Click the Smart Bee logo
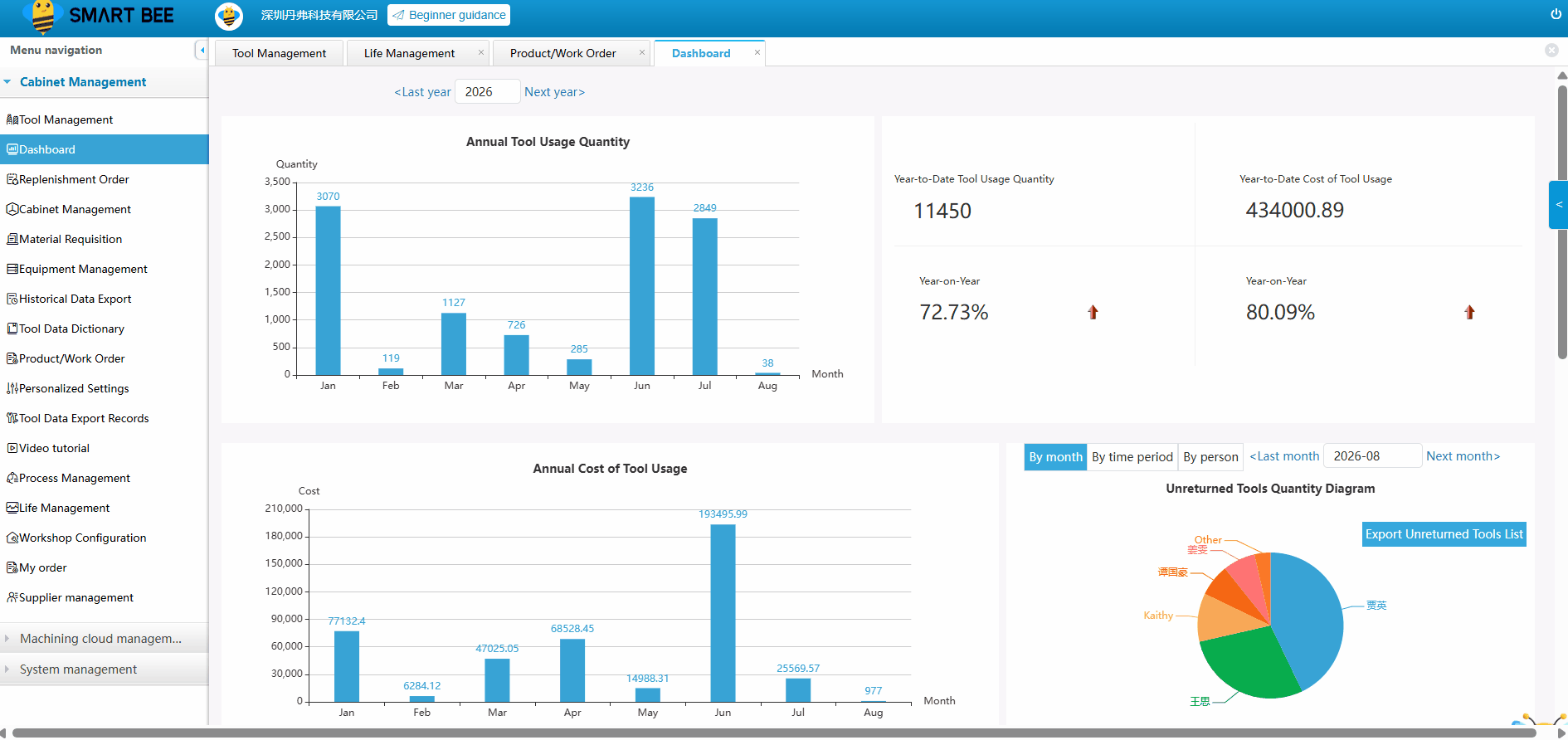Viewport: 1568px width, 740px height. click(x=98, y=16)
